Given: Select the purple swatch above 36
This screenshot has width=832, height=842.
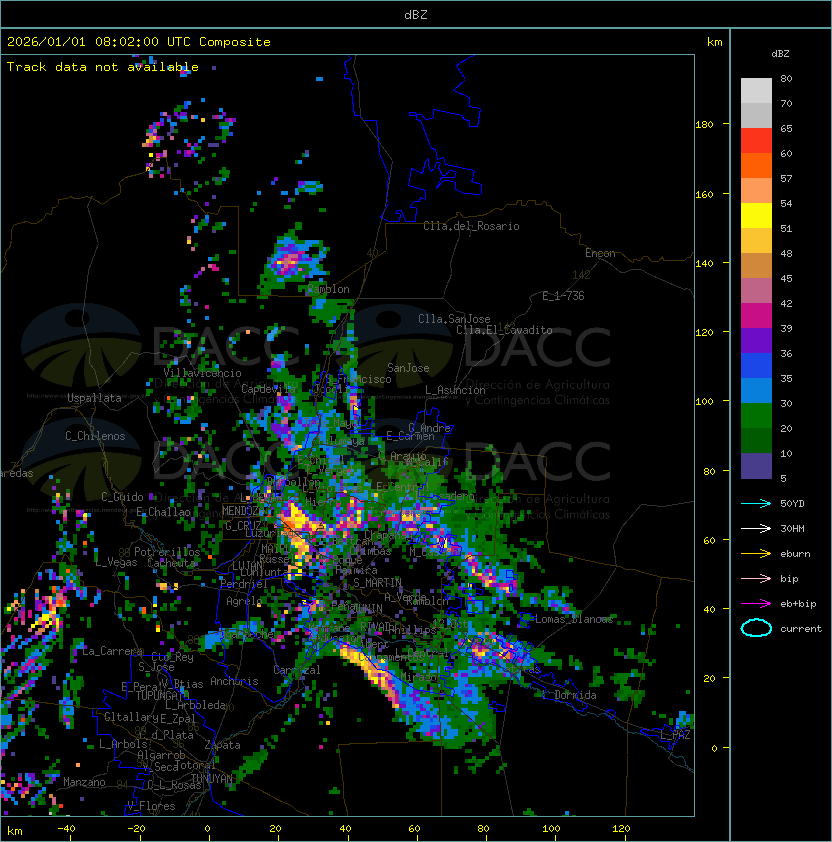Looking at the screenshot, I should (x=756, y=340).
